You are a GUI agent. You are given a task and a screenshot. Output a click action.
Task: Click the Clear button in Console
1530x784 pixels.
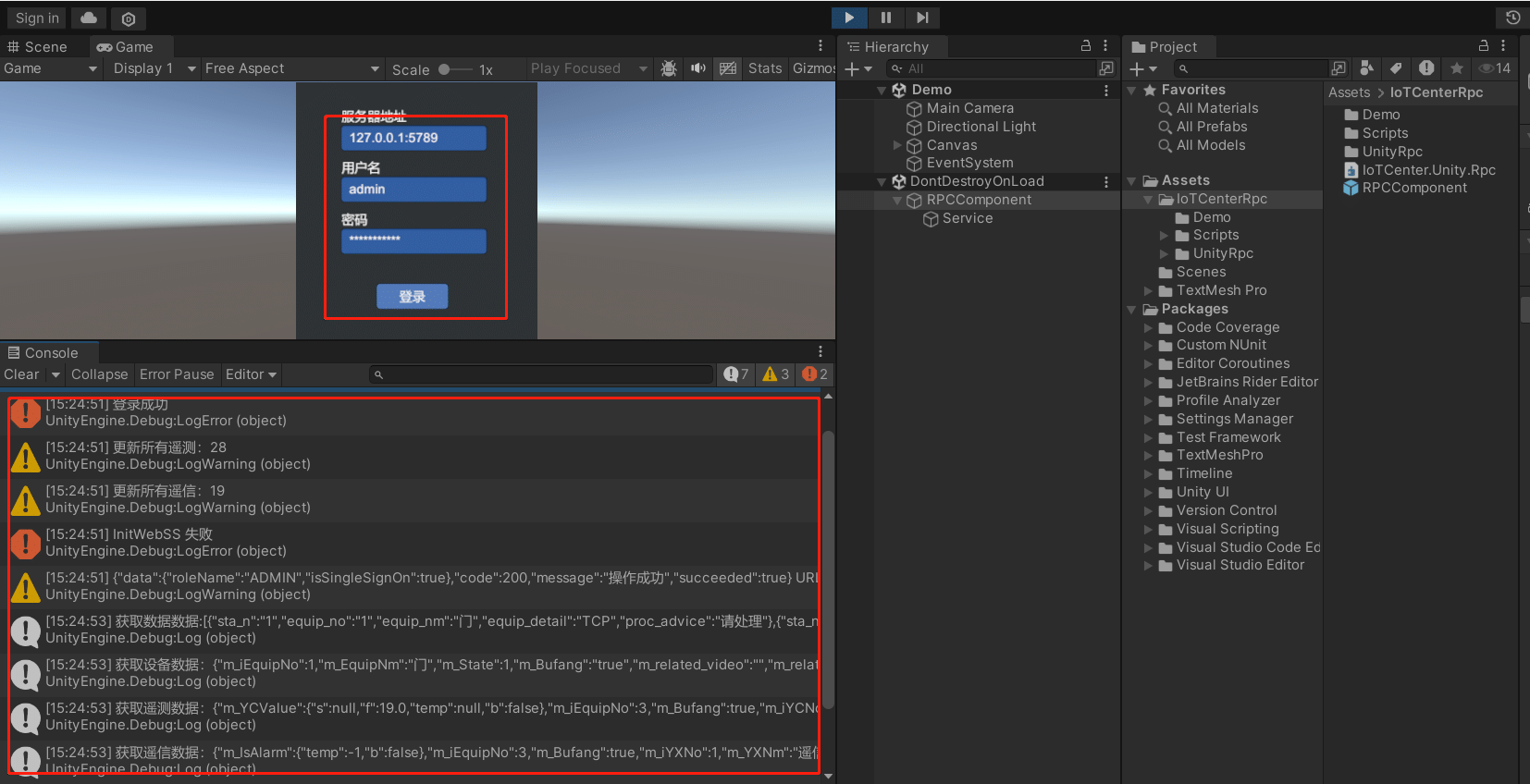(x=21, y=374)
